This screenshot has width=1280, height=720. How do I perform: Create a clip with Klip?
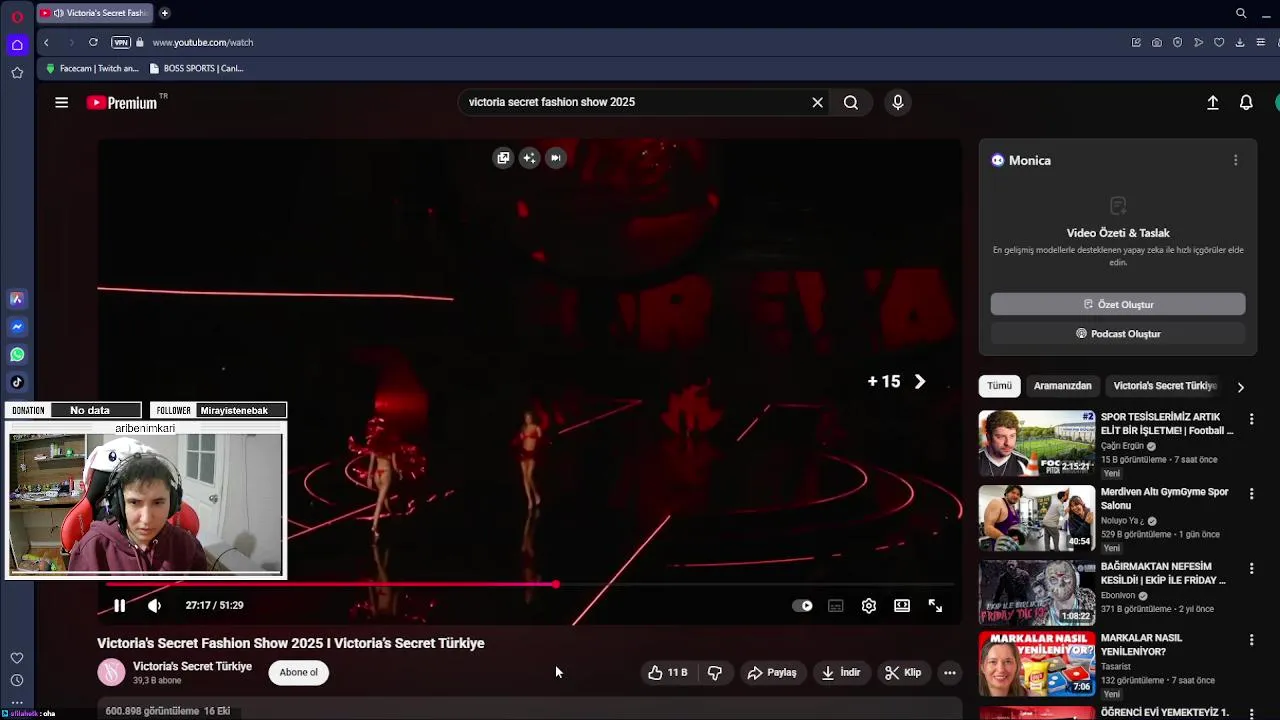coord(903,672)
